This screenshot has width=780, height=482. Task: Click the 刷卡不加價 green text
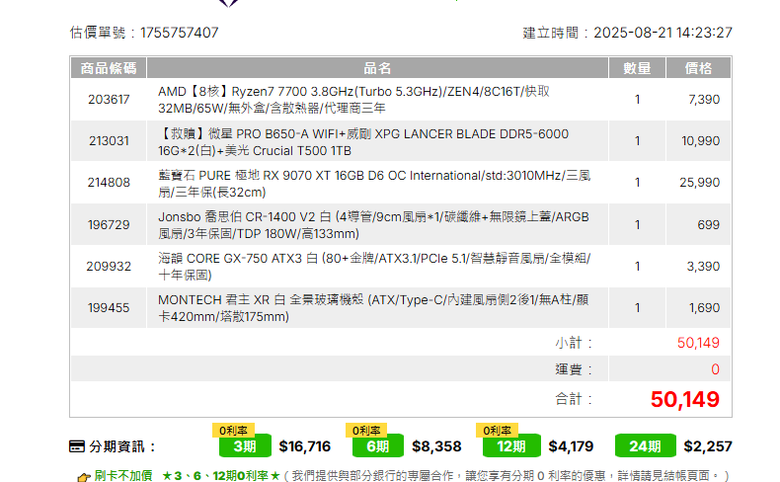coord(123,476)
